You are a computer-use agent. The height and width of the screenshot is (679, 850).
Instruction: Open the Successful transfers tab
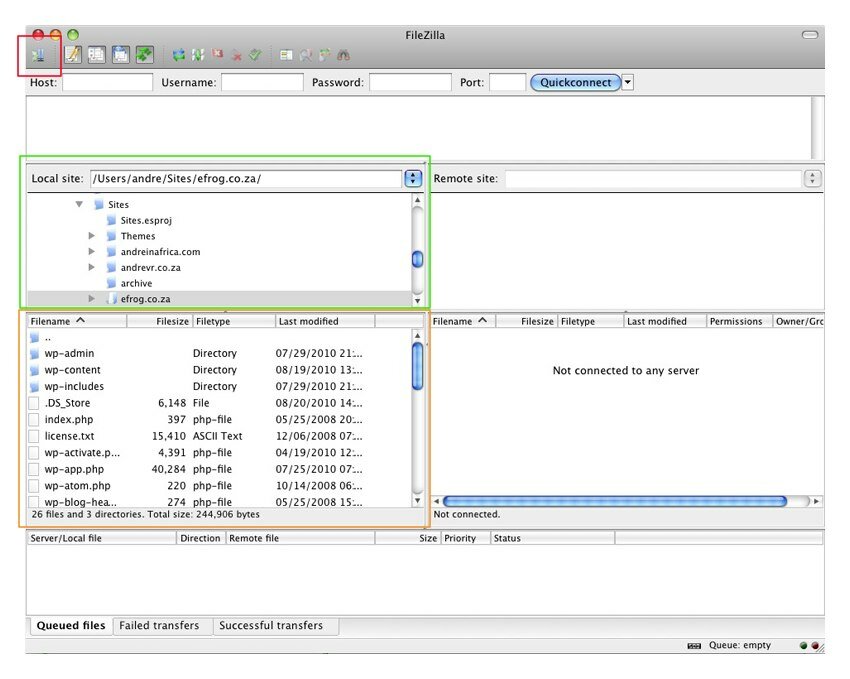(270, 626)
